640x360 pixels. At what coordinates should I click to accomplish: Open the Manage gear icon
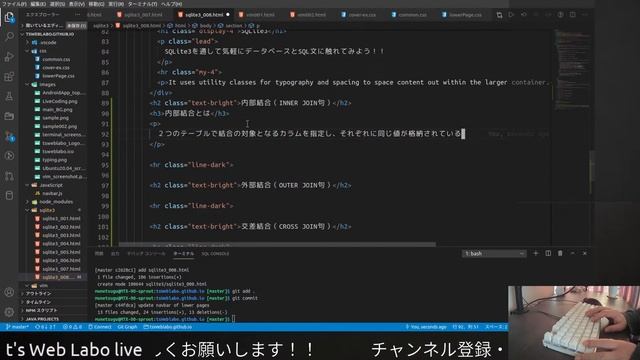click(9, 312)
